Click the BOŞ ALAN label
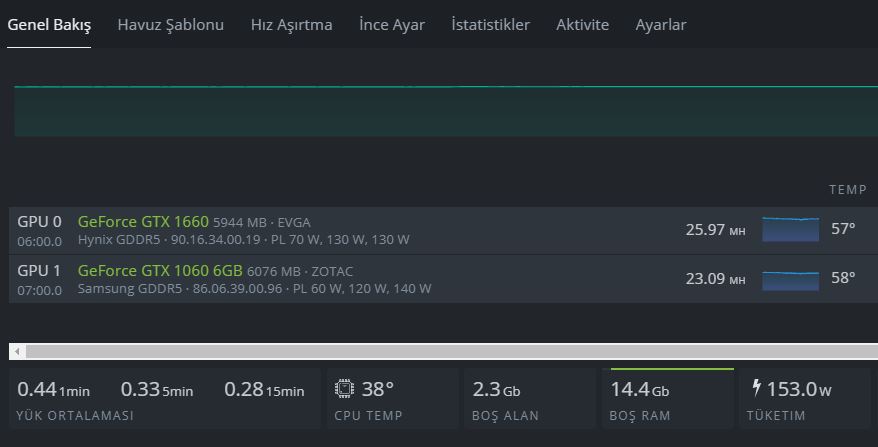The width and height of the screenshot is (878, 447). tap(505, 416)
